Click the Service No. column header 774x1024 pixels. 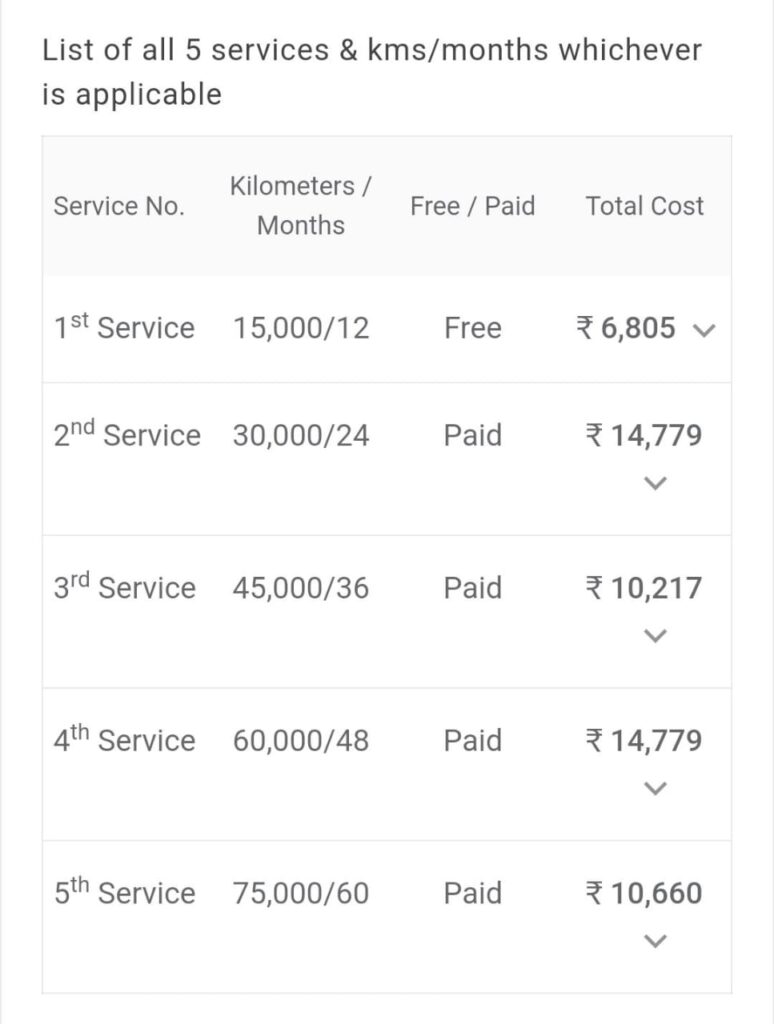click(119, 206)
